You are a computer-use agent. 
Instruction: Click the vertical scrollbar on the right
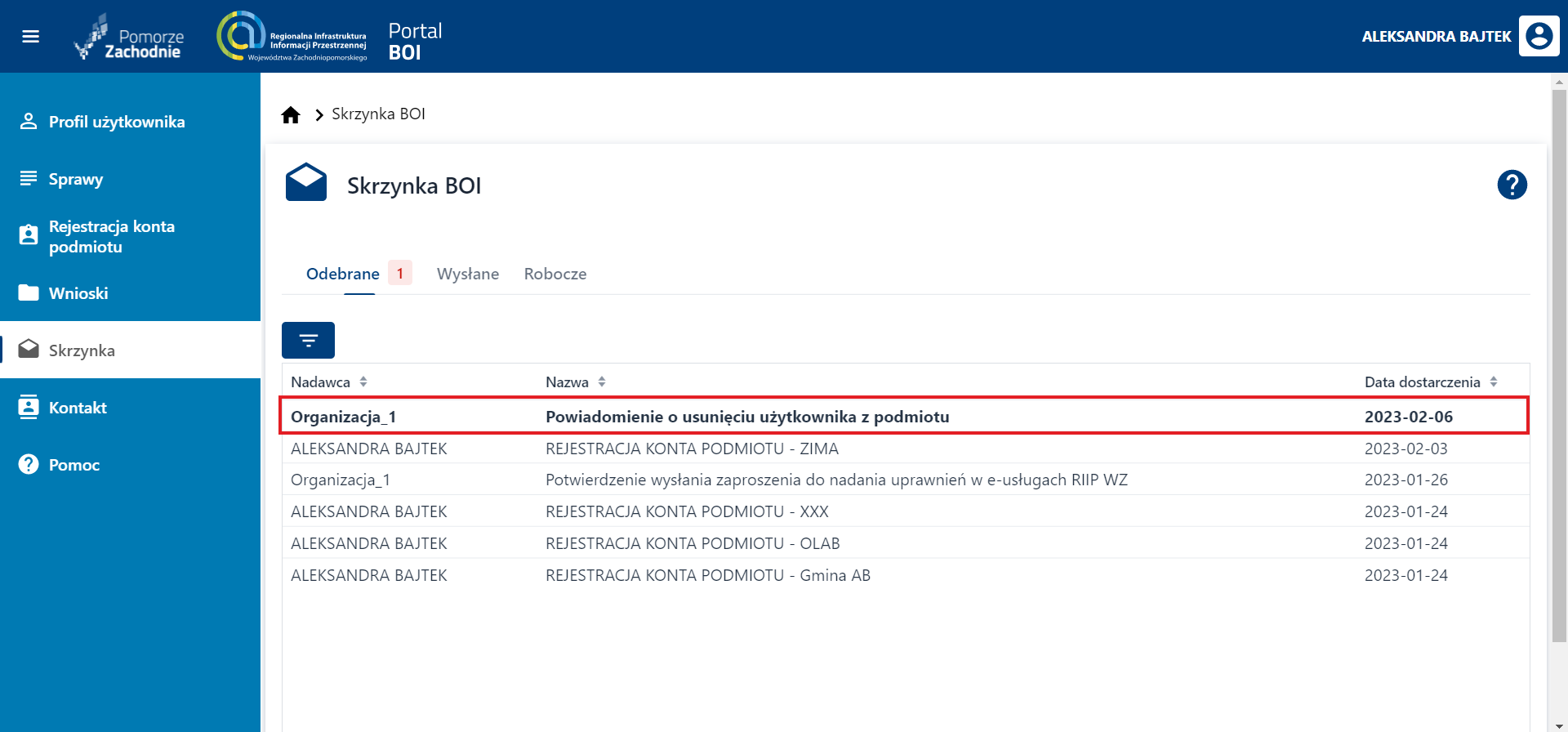coord(1558,359)
